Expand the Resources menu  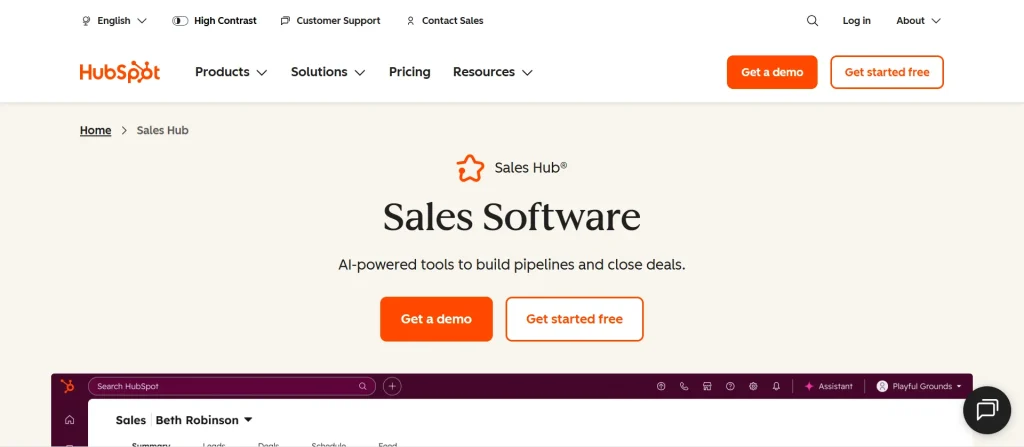pos(493,72)
